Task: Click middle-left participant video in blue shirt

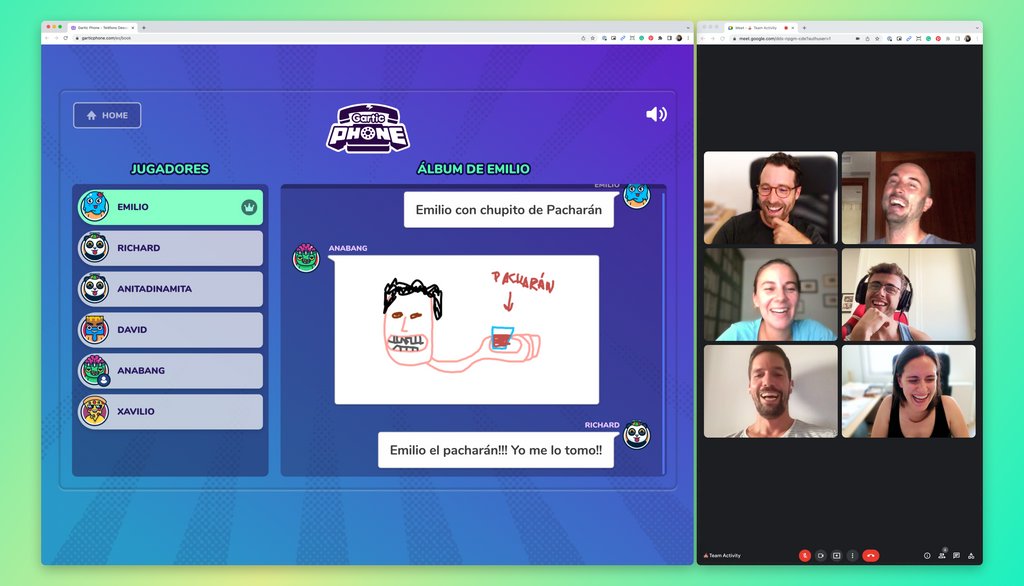Action: pyautogui.click(x=771, y=295)
